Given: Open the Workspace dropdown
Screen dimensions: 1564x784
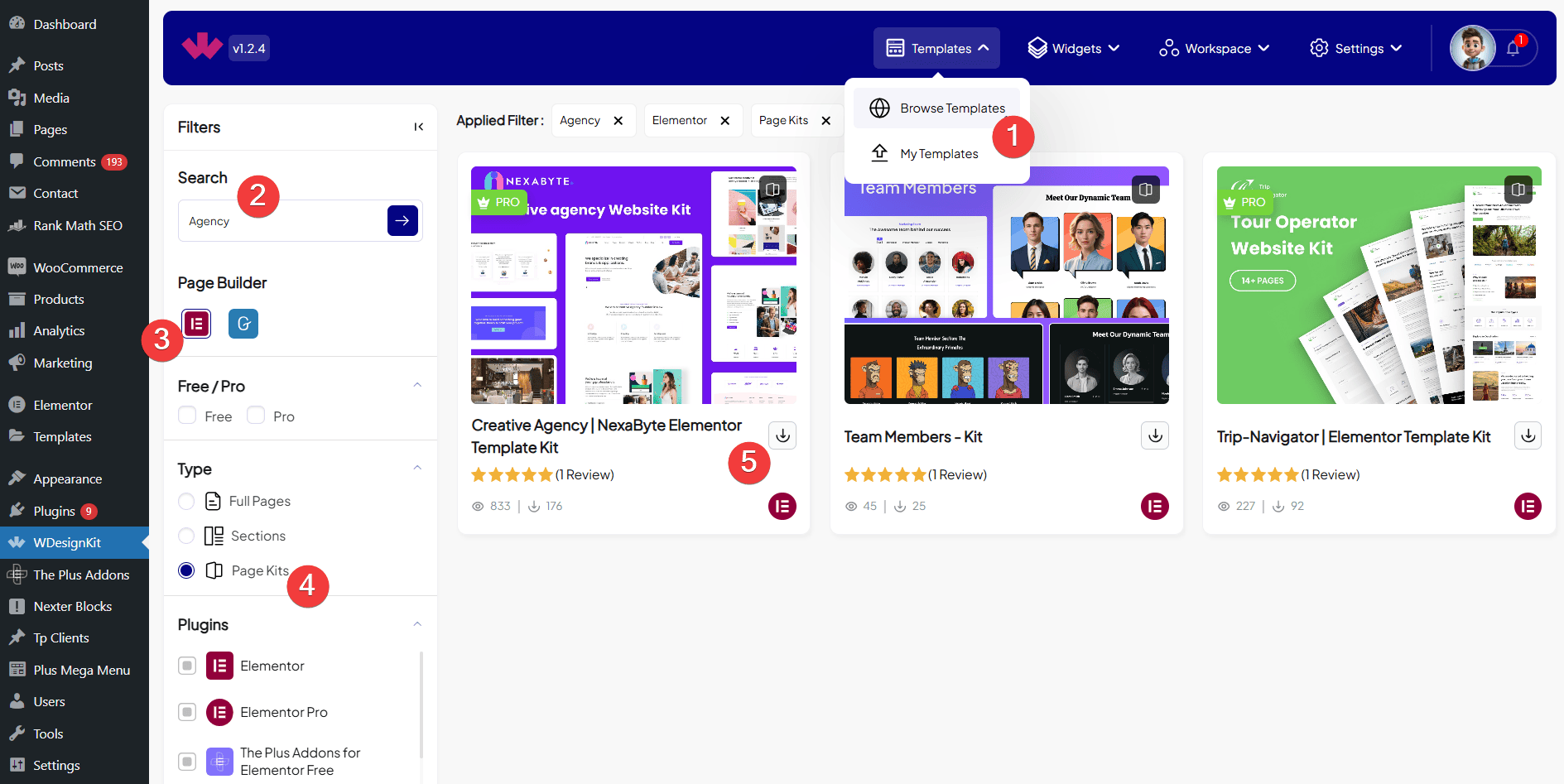Looking at the screenshot, I should pos(1214,49).
